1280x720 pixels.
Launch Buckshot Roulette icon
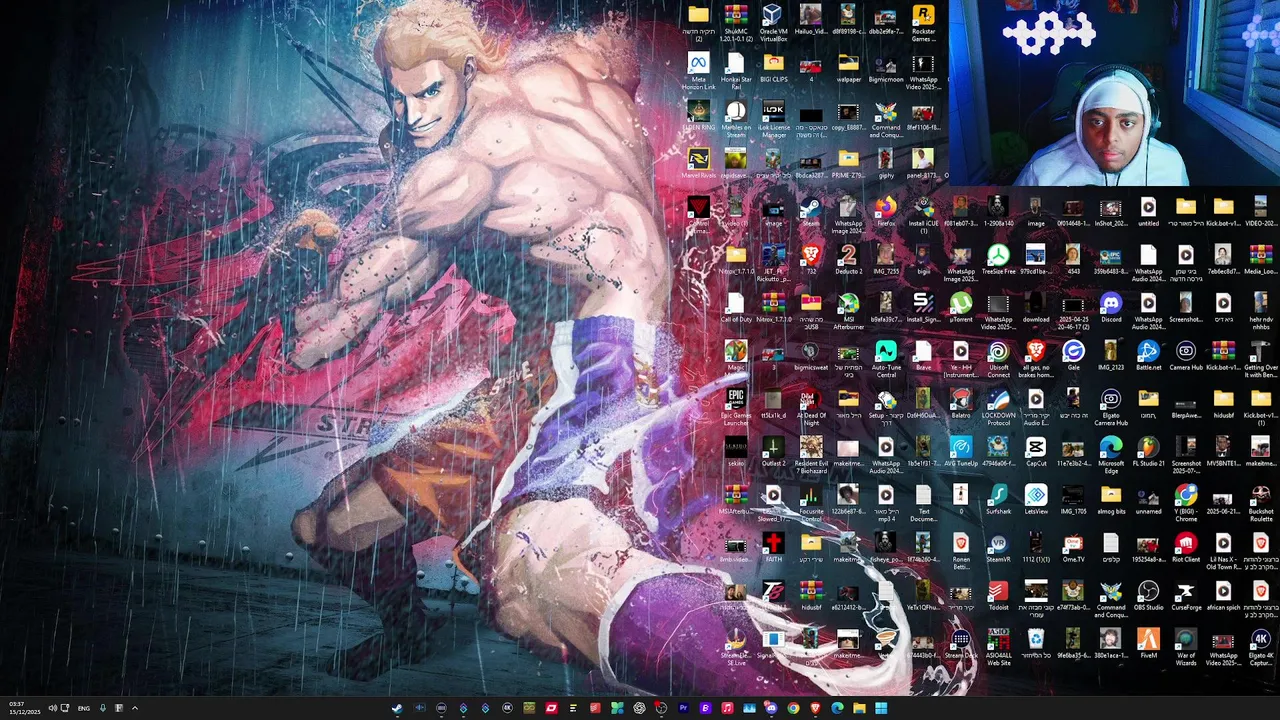(x=1261, y=503)
